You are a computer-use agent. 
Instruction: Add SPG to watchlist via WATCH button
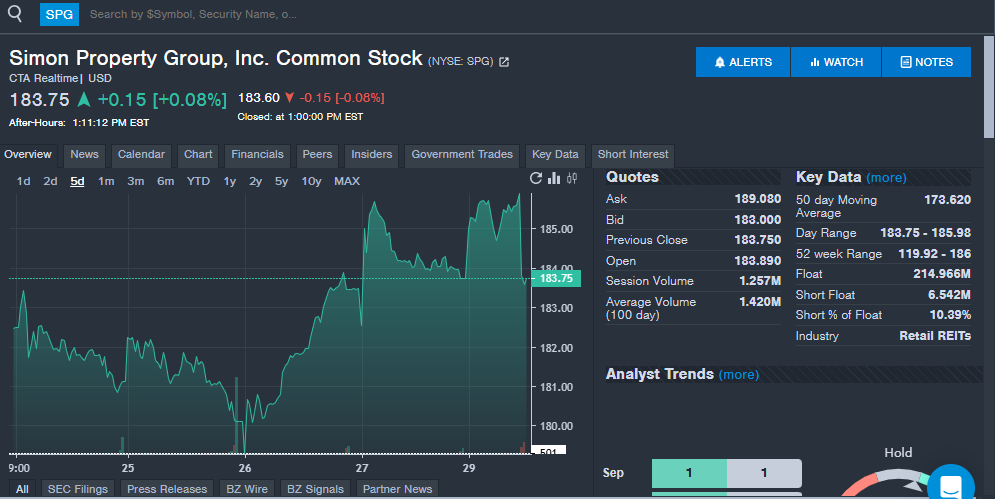pos(836,62)
